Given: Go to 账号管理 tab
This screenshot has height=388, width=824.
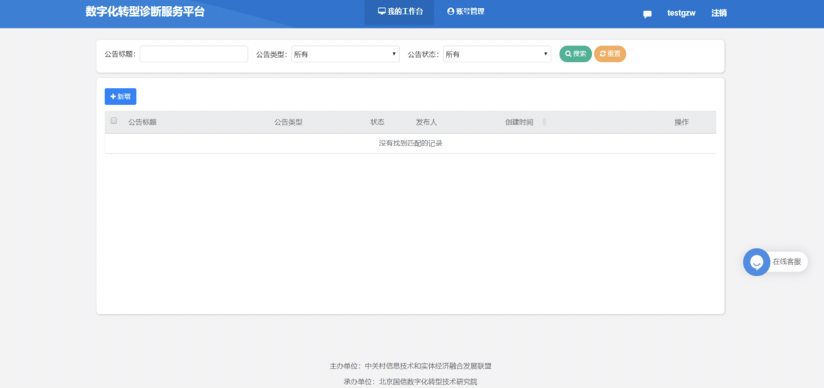Looking at the screenshot, I should [x=466, y=12].
